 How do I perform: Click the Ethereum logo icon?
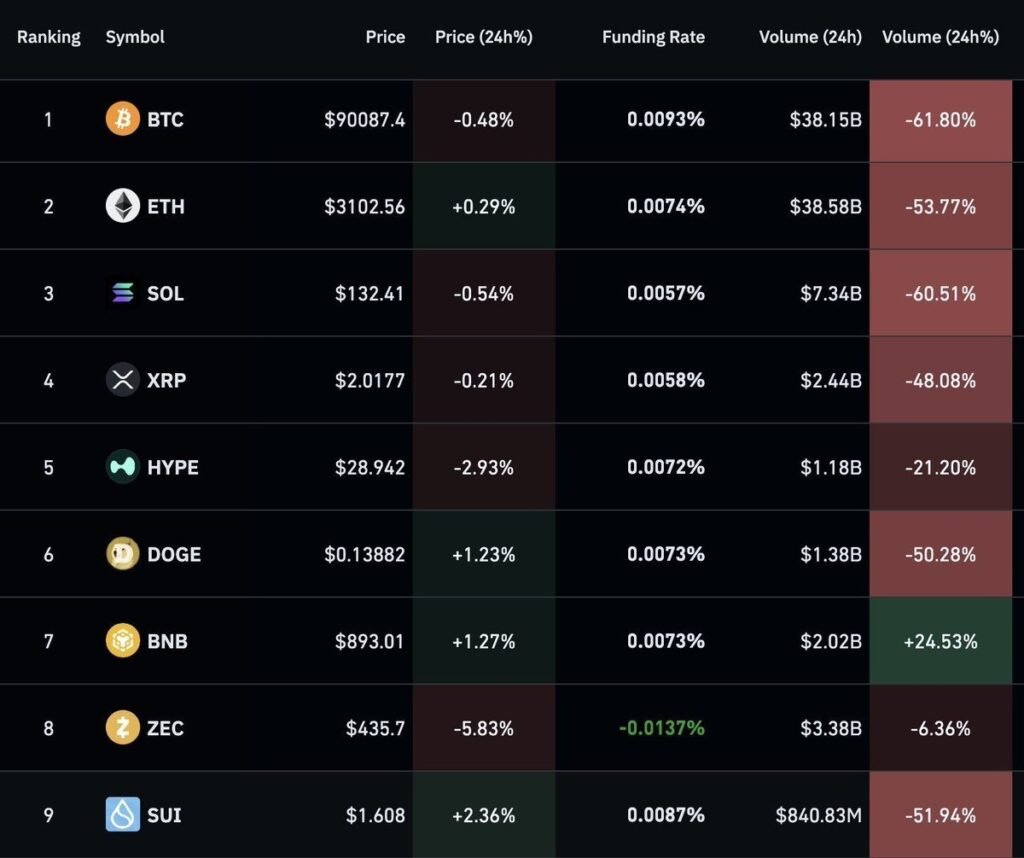pyautogui.click(x=123, y=206)
